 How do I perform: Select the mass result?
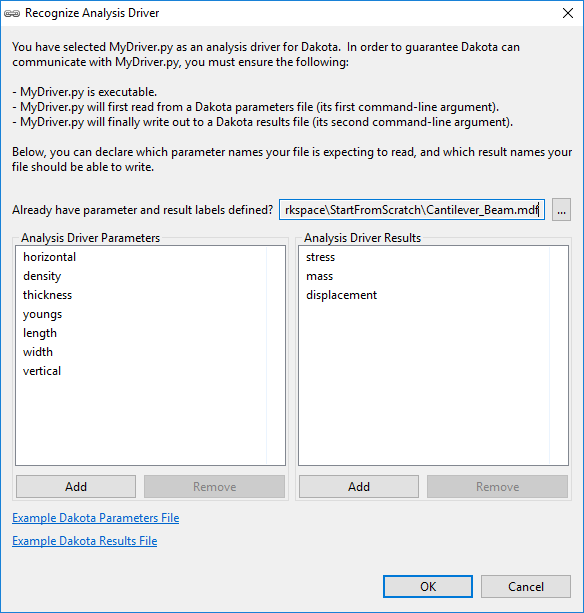point(319,276)
